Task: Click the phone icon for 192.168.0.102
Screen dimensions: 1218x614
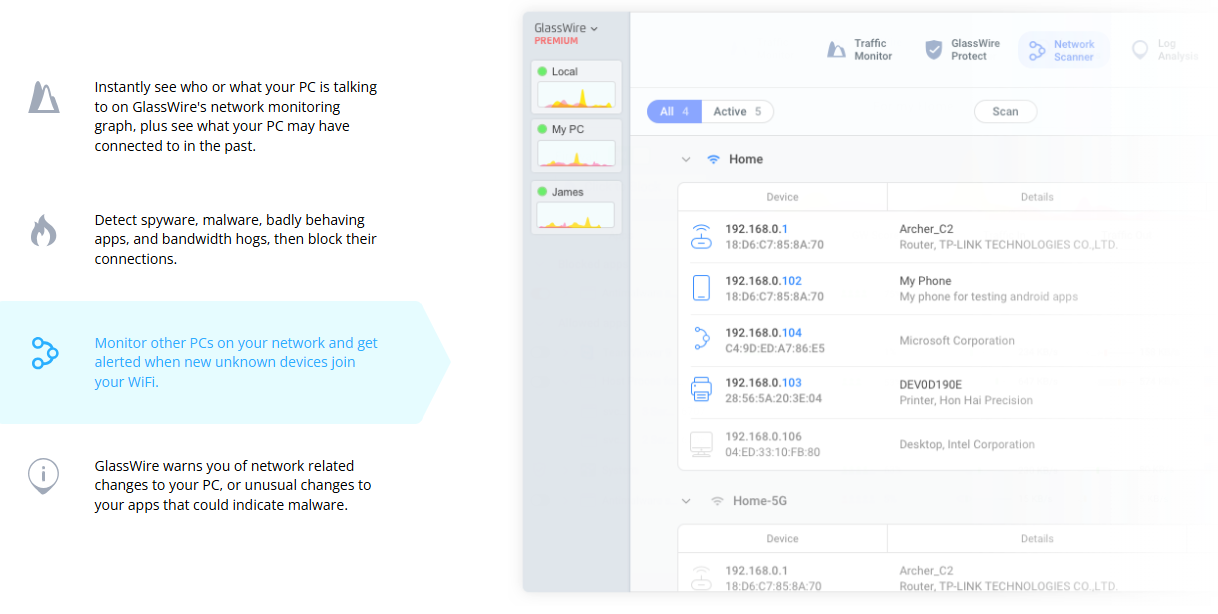Action: [701, 288]
